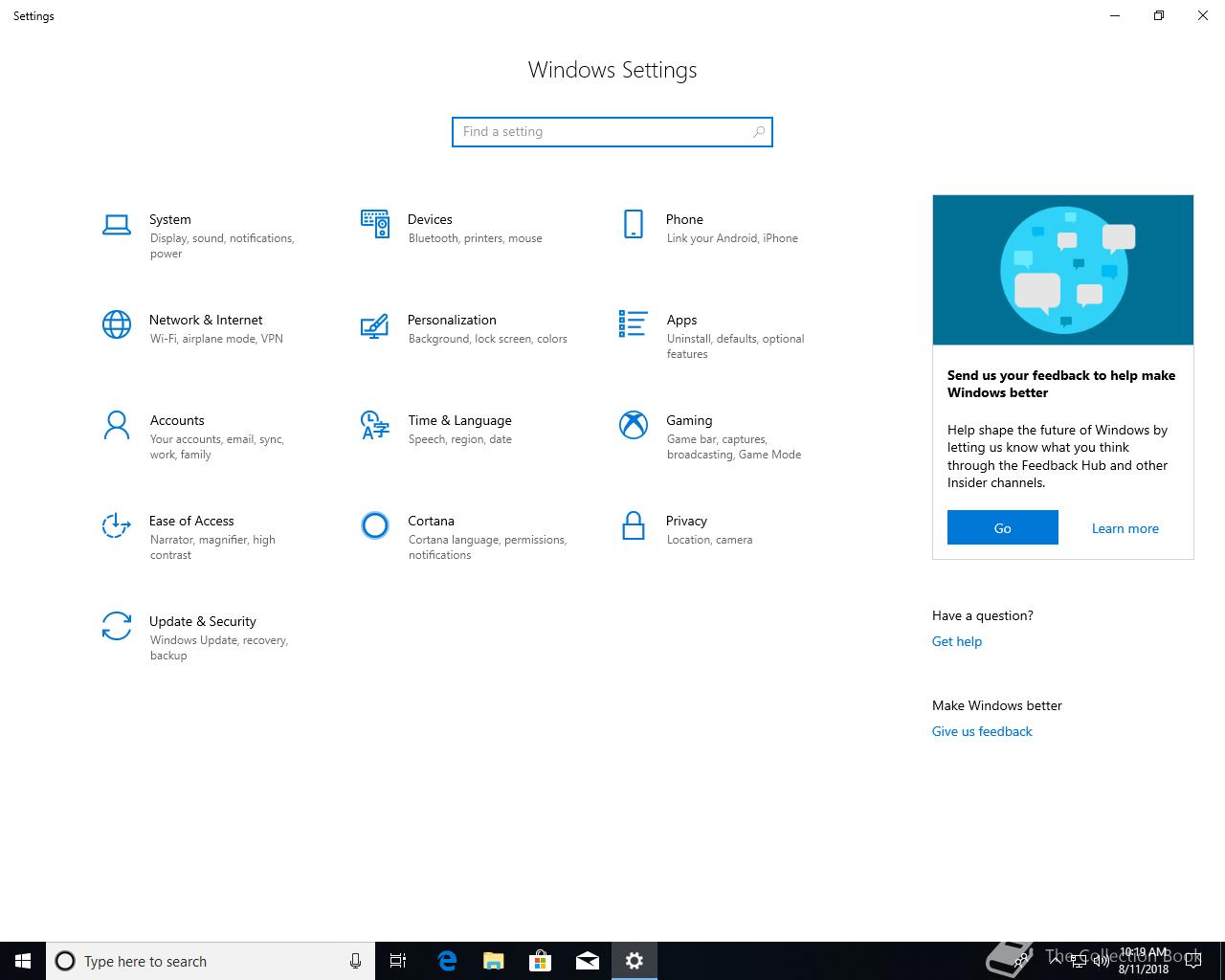Click the System category title
The width and height of the screenshot is (1225, 980).
point(170,219)
